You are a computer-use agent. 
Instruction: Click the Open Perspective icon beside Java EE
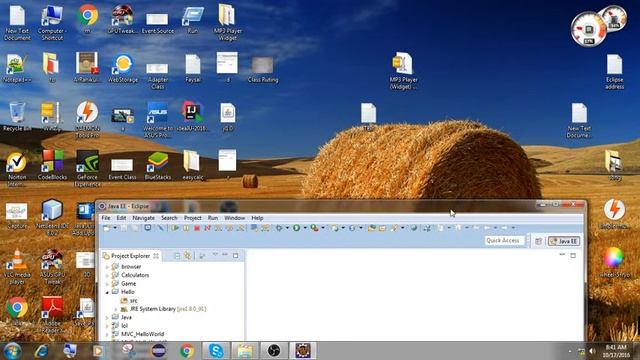click(x=538, y=241)
